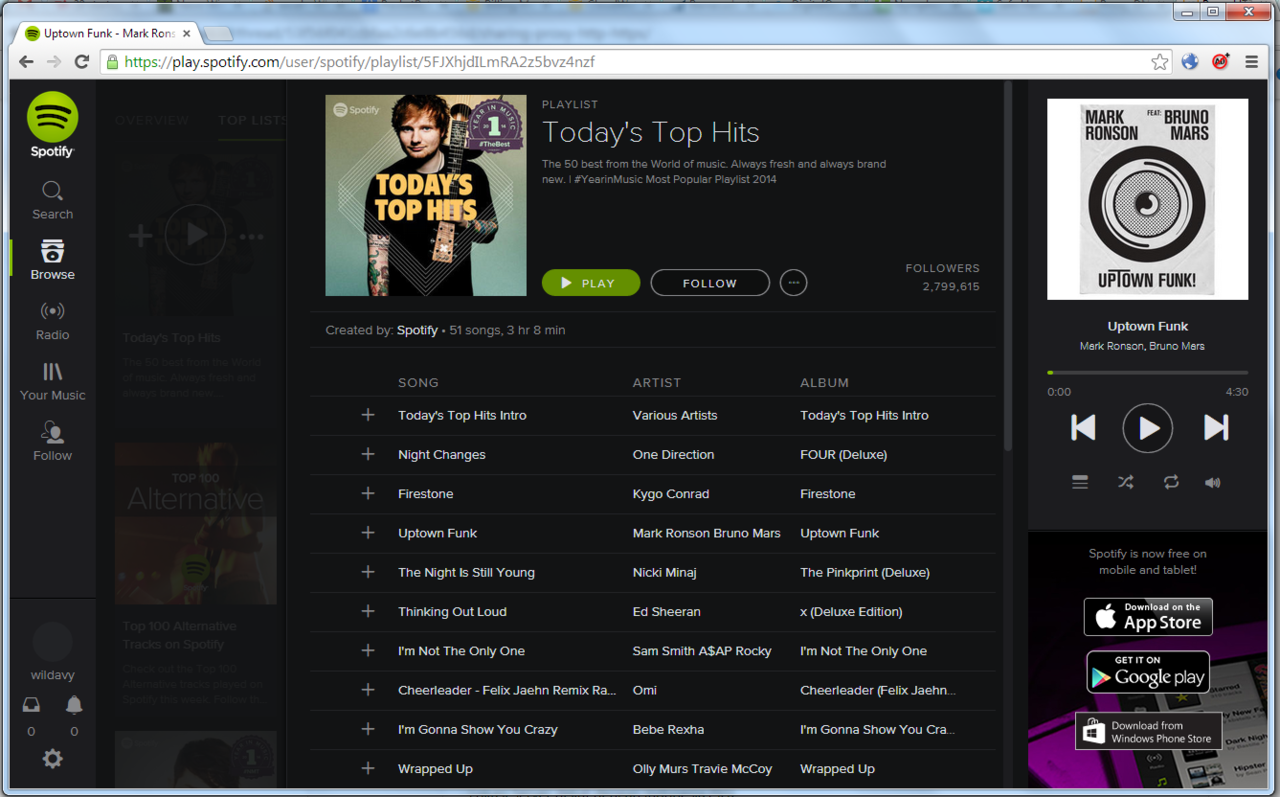
Task: Click the playlist scrollbar
Action: coord(1008,267)
